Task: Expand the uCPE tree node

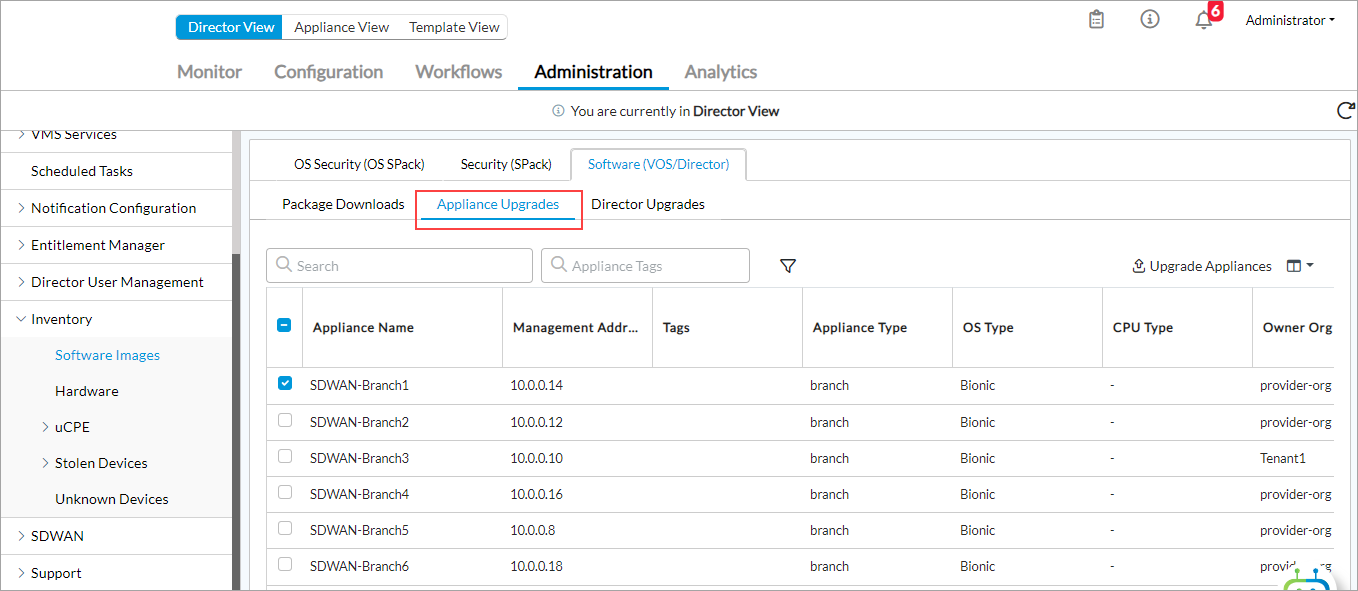Action: pyautogui.click(x=46, y=427)
